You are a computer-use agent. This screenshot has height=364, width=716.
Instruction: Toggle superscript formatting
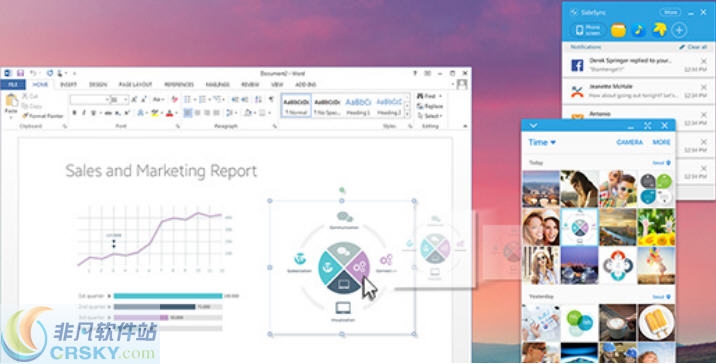127,112
